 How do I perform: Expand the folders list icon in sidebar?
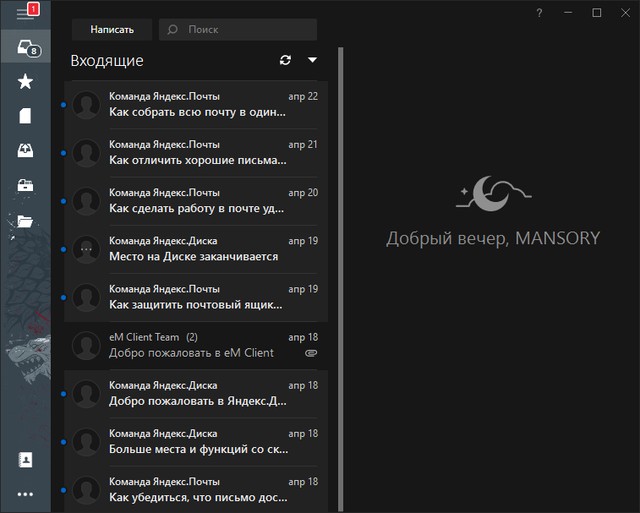26,221
